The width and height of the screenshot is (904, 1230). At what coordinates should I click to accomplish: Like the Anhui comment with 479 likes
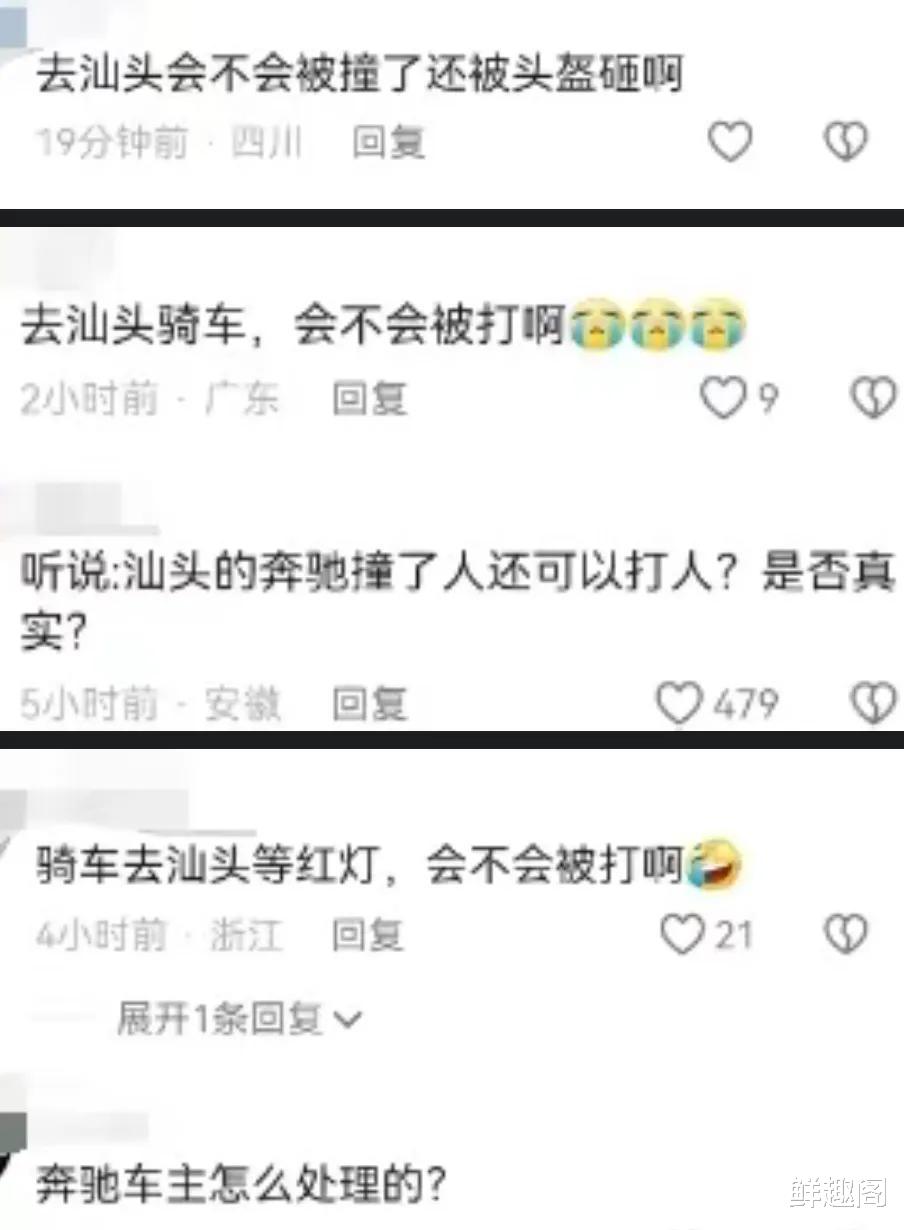click(678, 704)
